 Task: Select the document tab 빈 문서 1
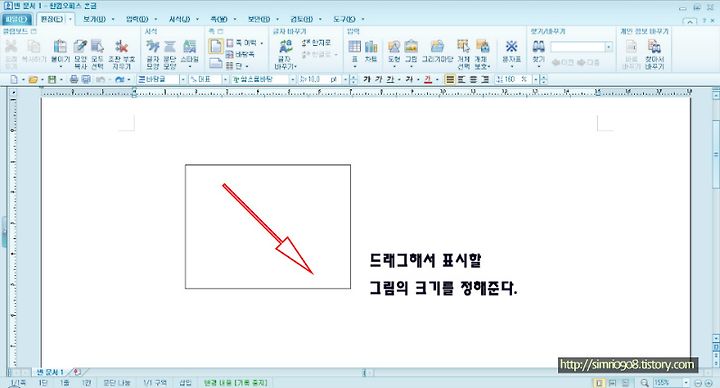pos(50,372)
